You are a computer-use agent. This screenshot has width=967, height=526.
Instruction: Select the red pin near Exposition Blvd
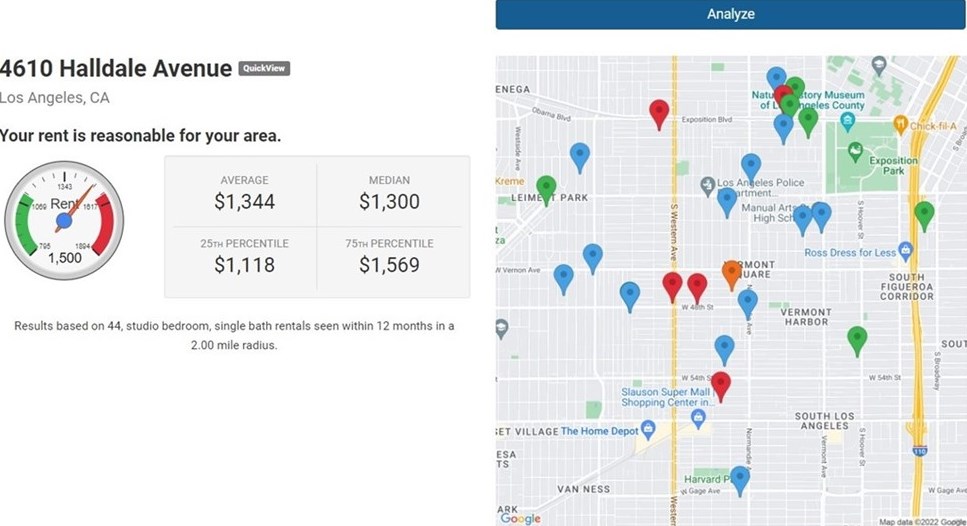[658, 113]
